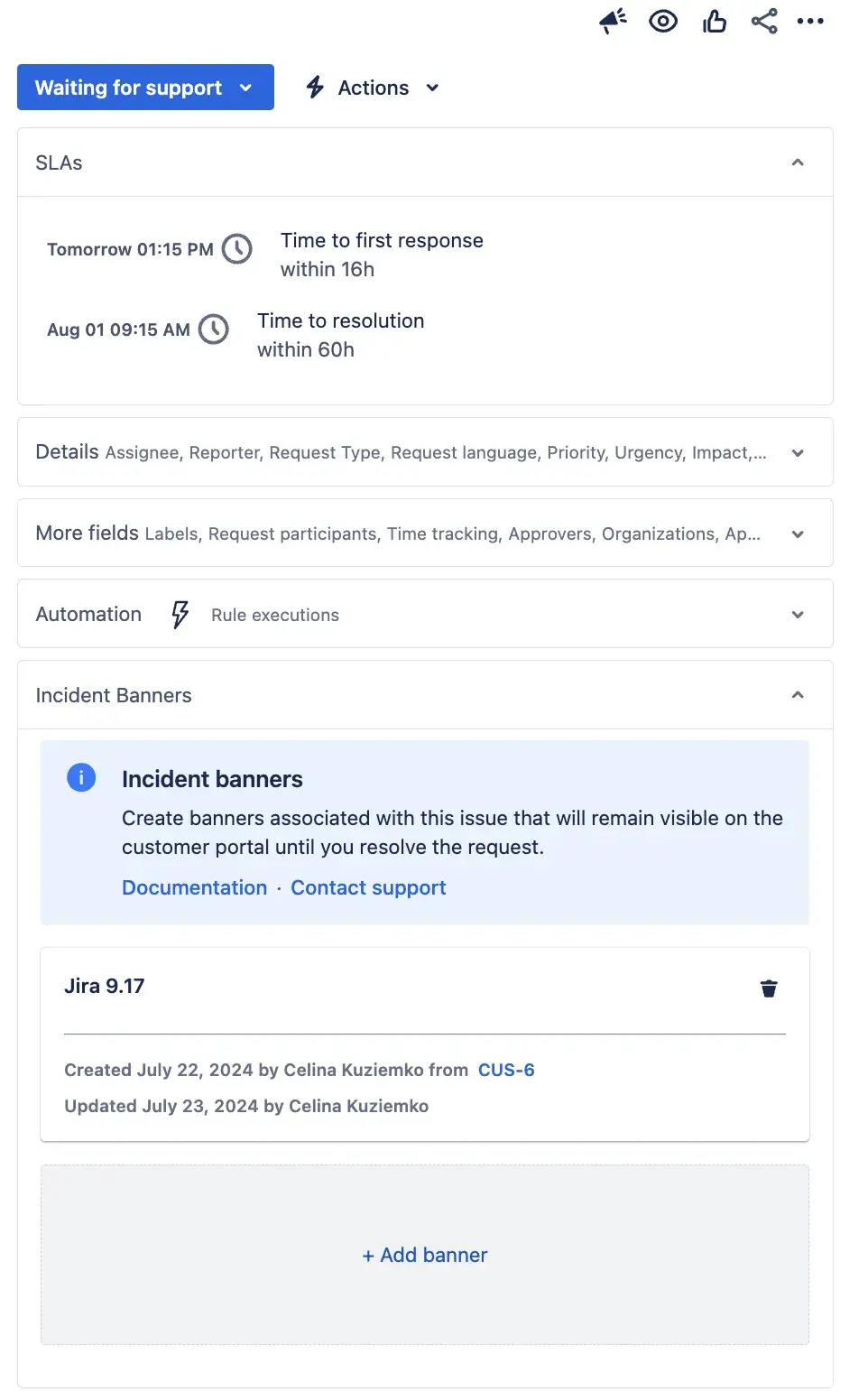
Task: Delete the Jira 9.17 banner
Action: [769, 988]
